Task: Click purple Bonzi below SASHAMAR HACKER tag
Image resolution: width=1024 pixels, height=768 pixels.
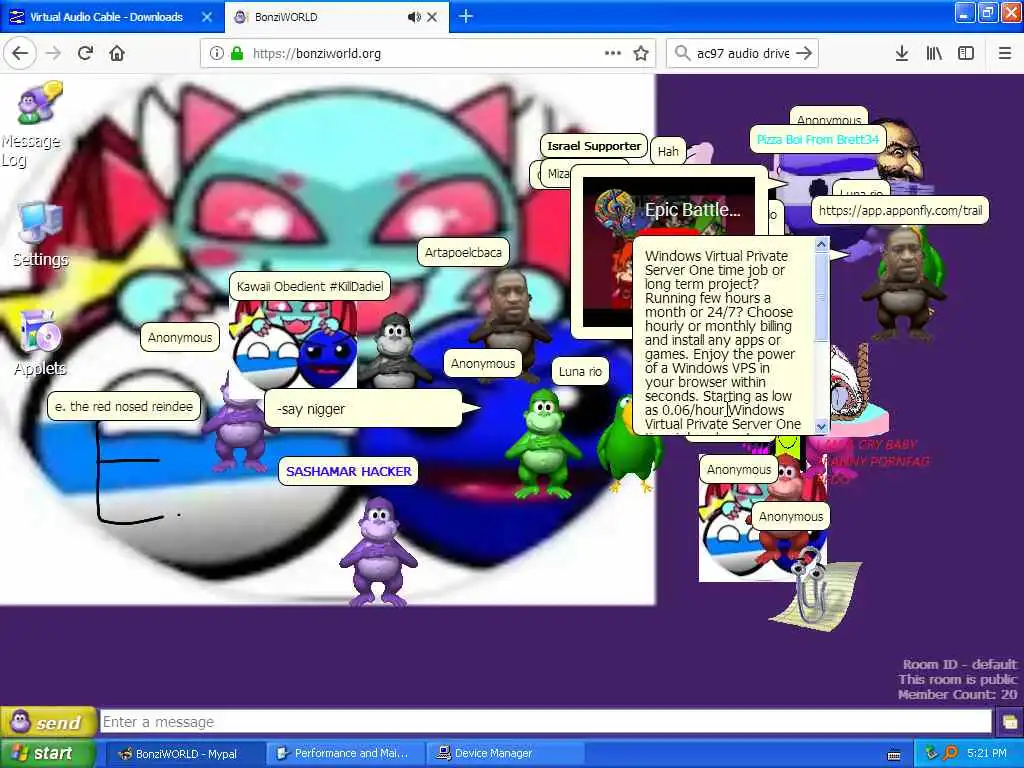Action: pyautogui.click(x=377, y=551)
